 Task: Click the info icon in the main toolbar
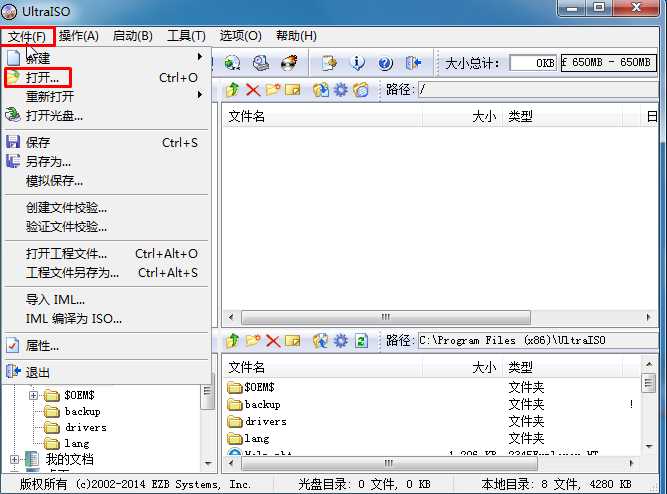point(359,63)
